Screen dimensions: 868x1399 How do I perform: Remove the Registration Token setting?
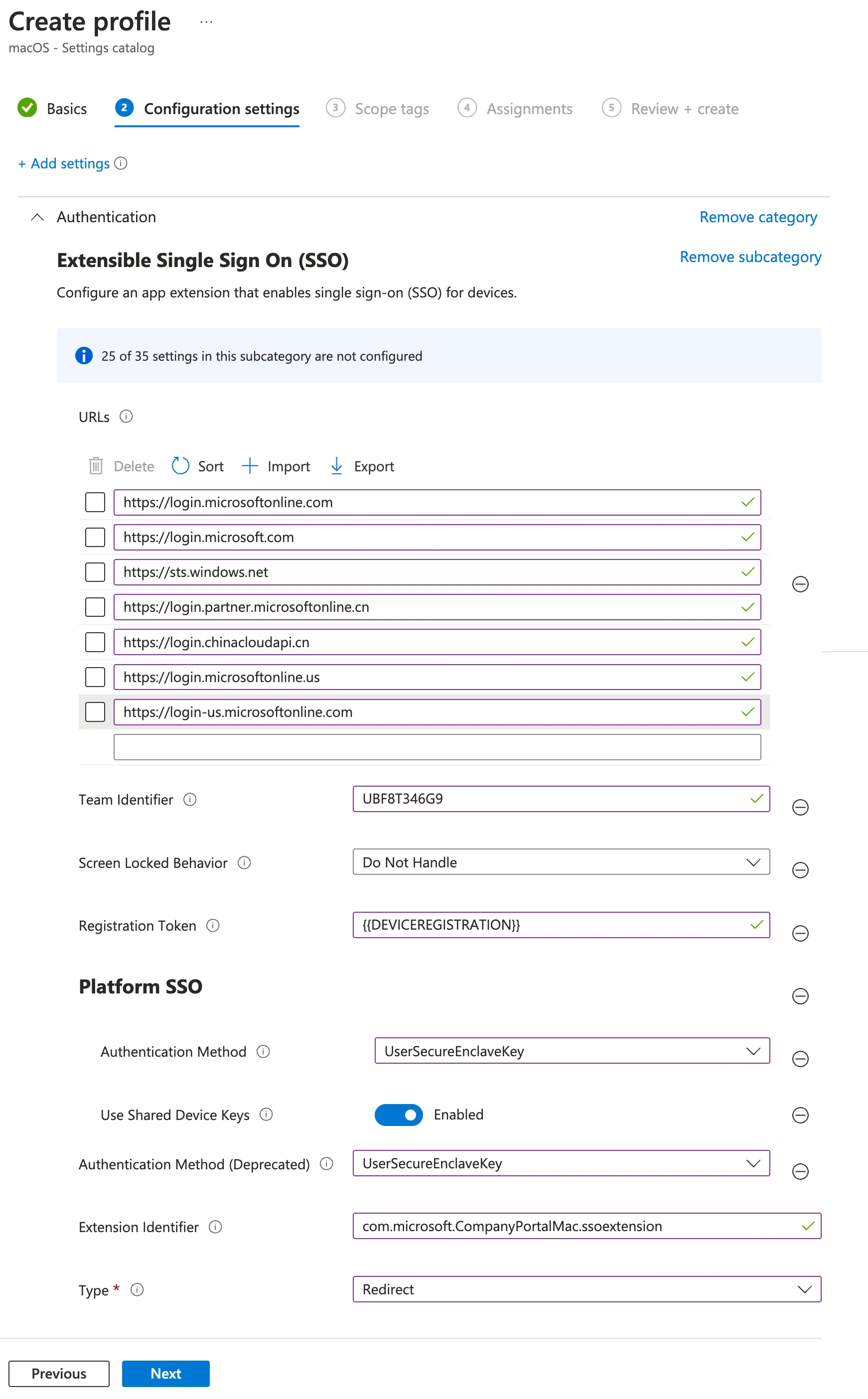click(x=800, y=934)
